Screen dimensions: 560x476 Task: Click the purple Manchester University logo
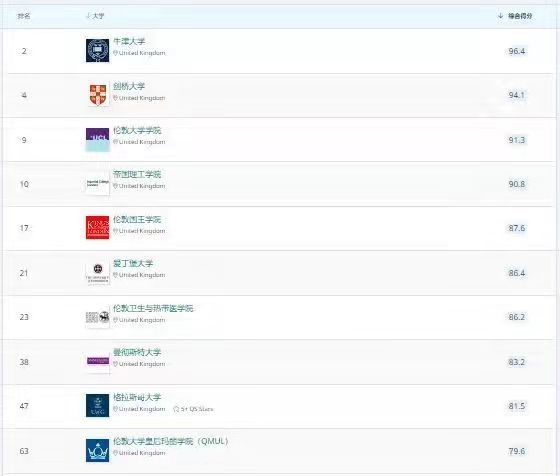pos(98,361)
